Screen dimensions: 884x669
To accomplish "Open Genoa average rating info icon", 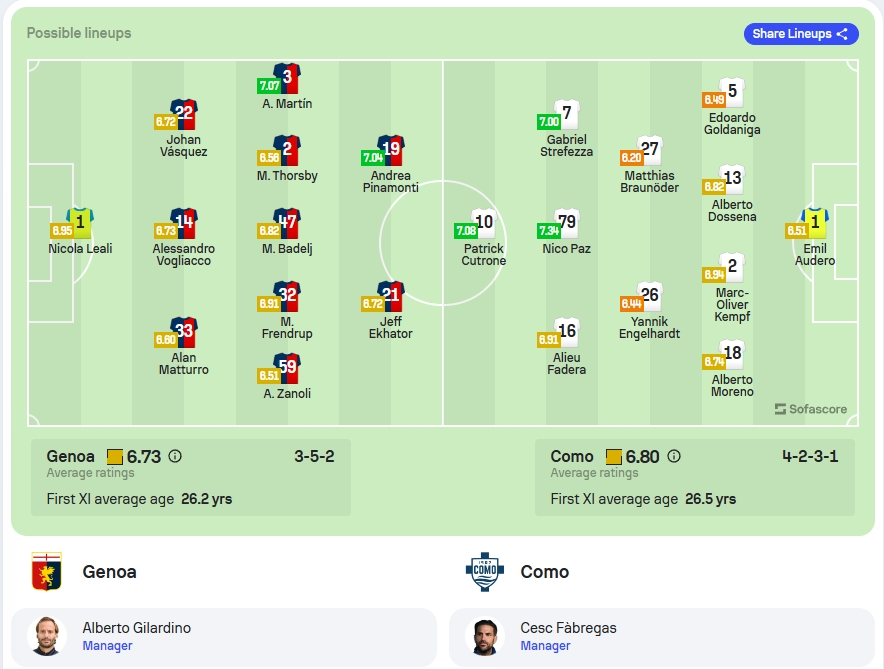I will 175,456.
